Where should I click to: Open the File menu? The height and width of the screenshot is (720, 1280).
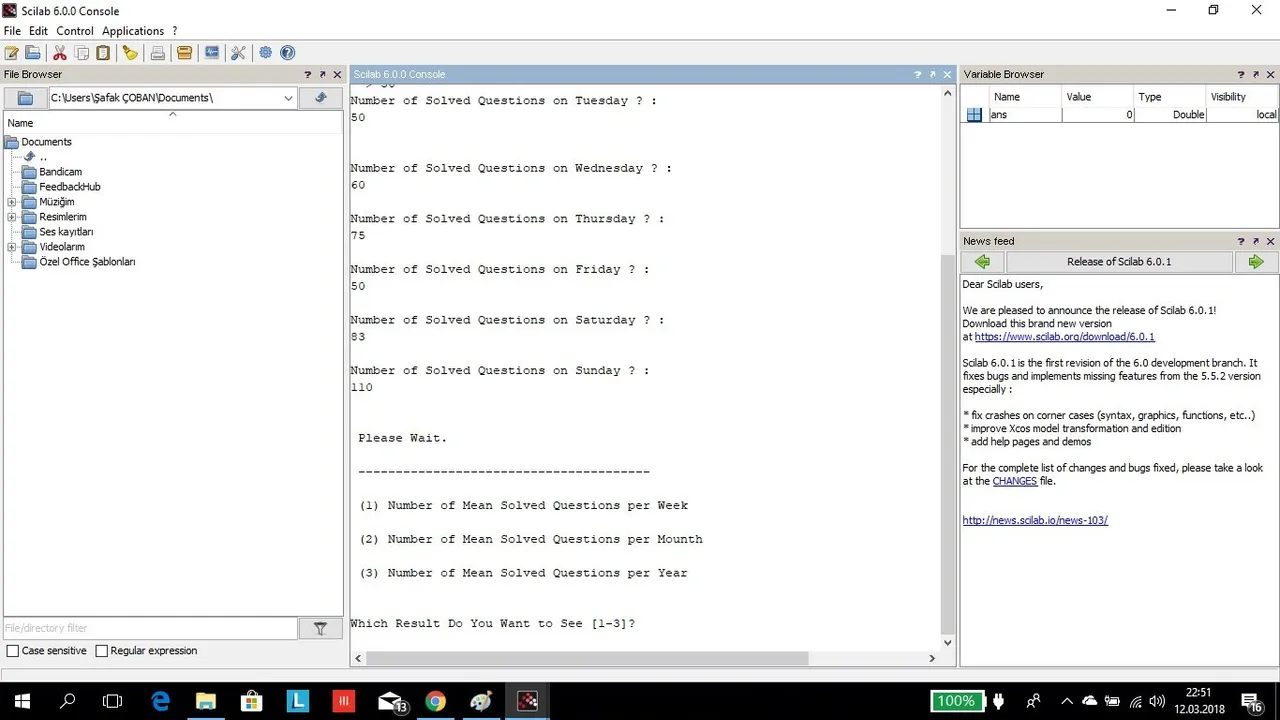(x=12, y=31)
